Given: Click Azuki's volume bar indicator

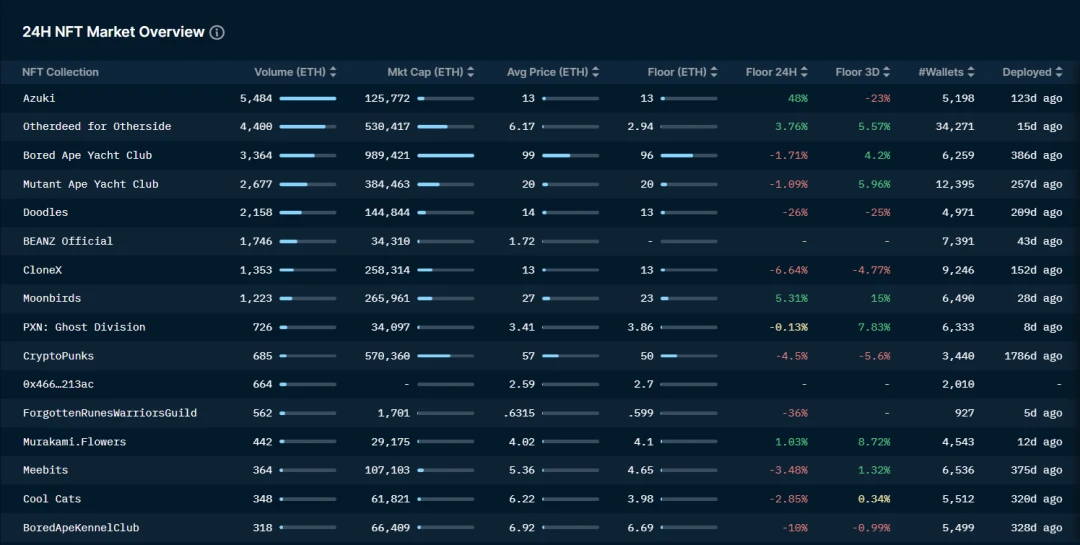Looking at the screenshot, I should click(x=308, y=99).
